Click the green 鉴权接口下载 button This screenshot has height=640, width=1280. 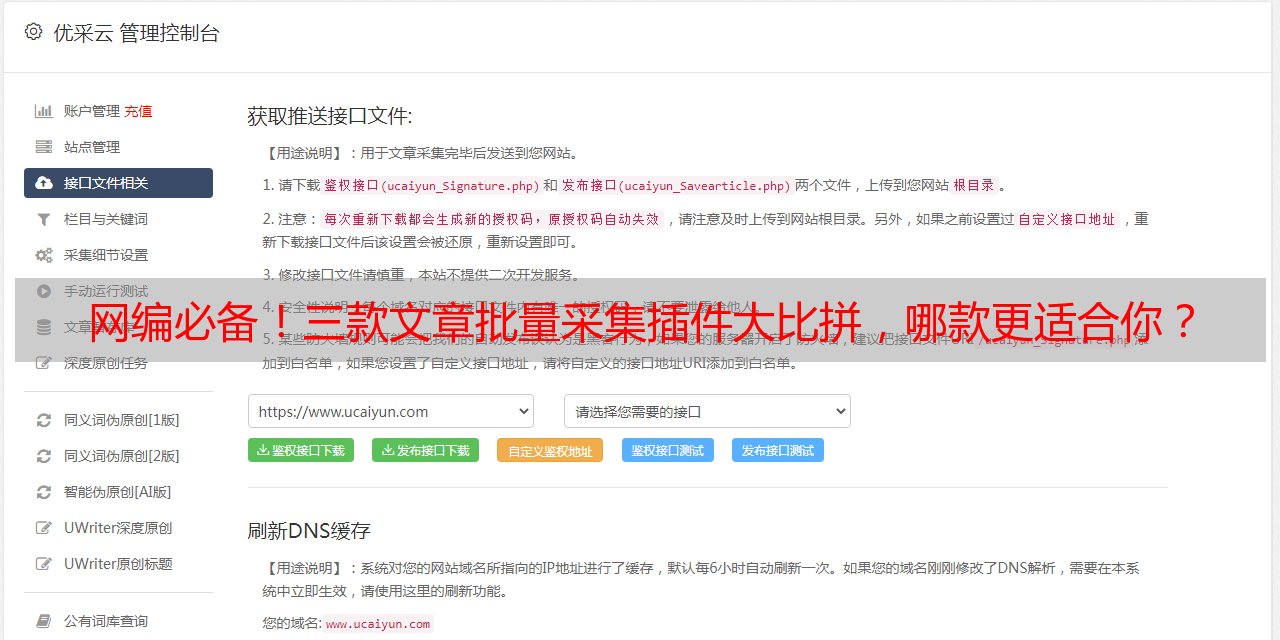click(x=301, y=450)
